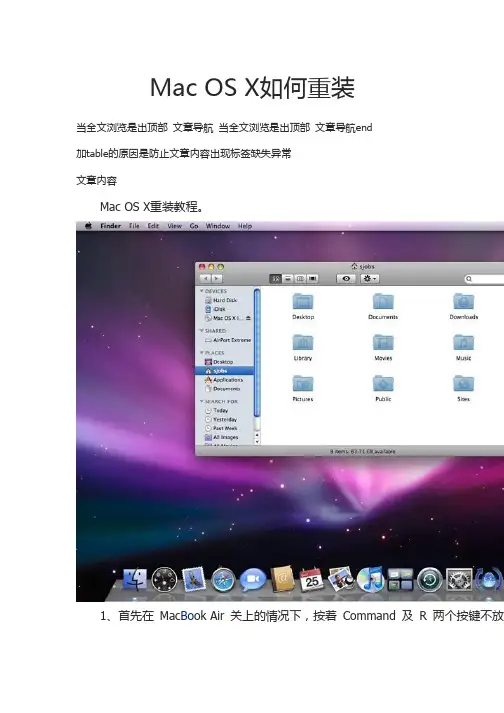Open the Movies folder
The image size is (504, 713).
pyautogui.click(x=383, y=347)
